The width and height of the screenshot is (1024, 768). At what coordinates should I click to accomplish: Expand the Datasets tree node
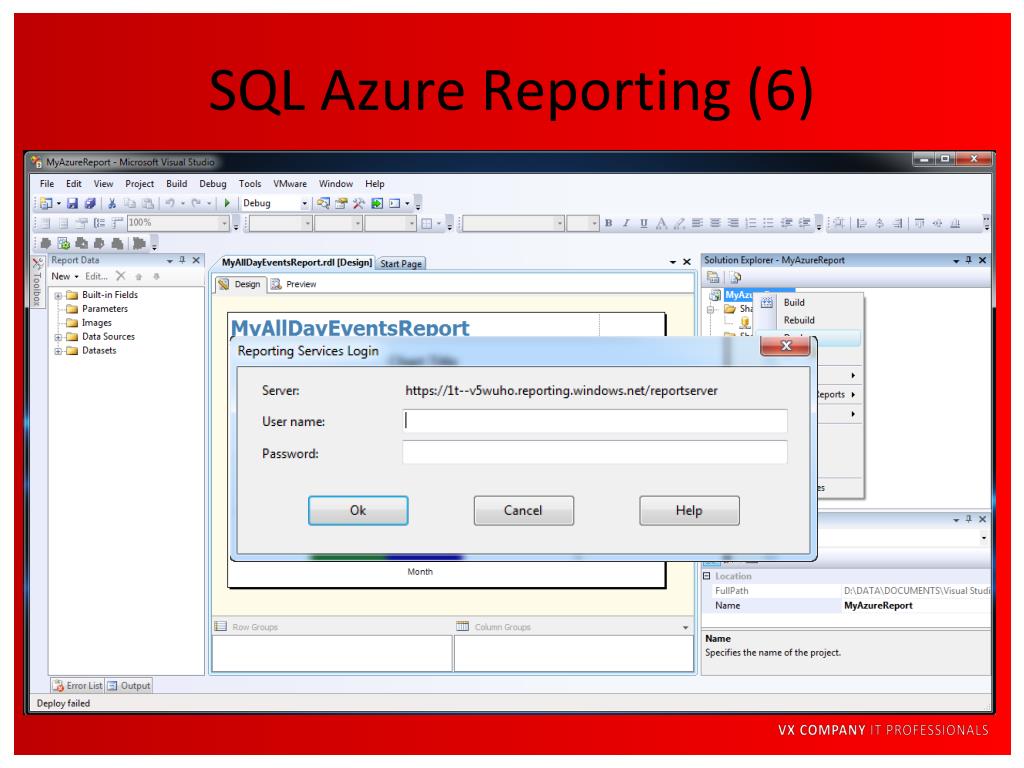coord(58,351)
